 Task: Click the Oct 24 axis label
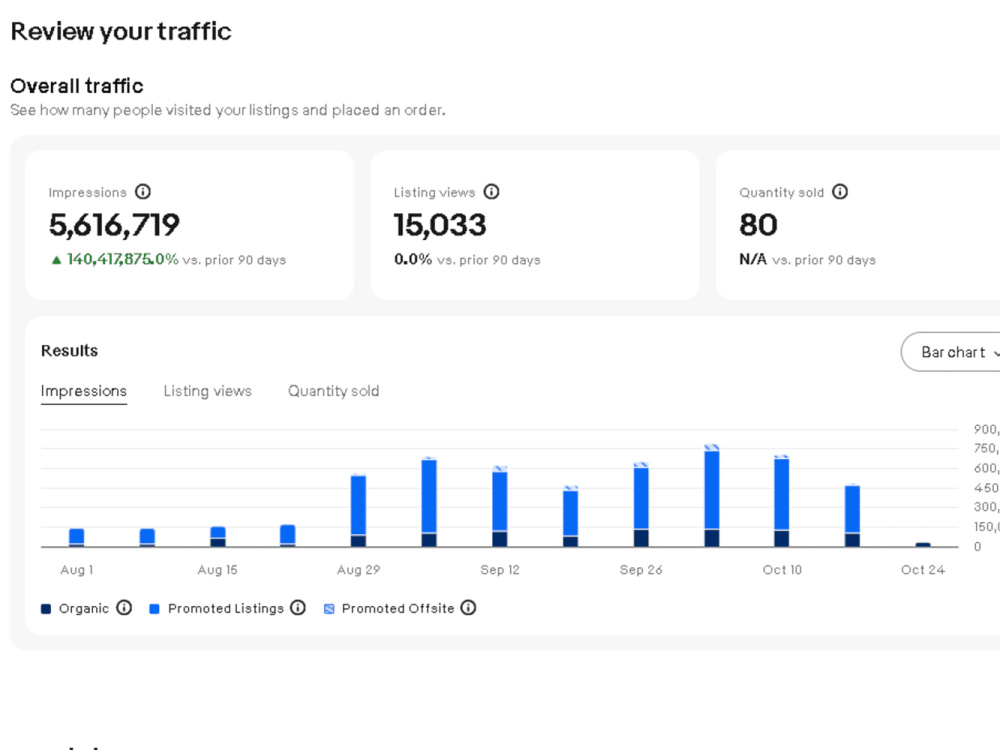[923, 570]
